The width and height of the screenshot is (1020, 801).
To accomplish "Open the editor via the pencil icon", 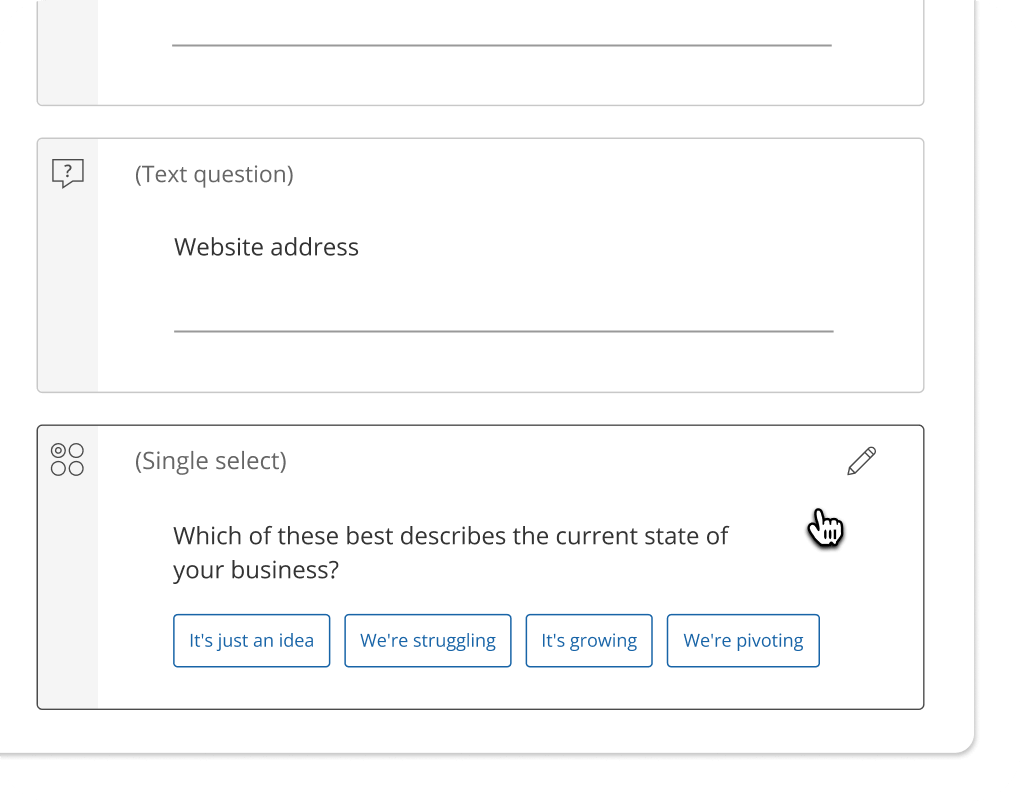I will [x=861, y=460].
